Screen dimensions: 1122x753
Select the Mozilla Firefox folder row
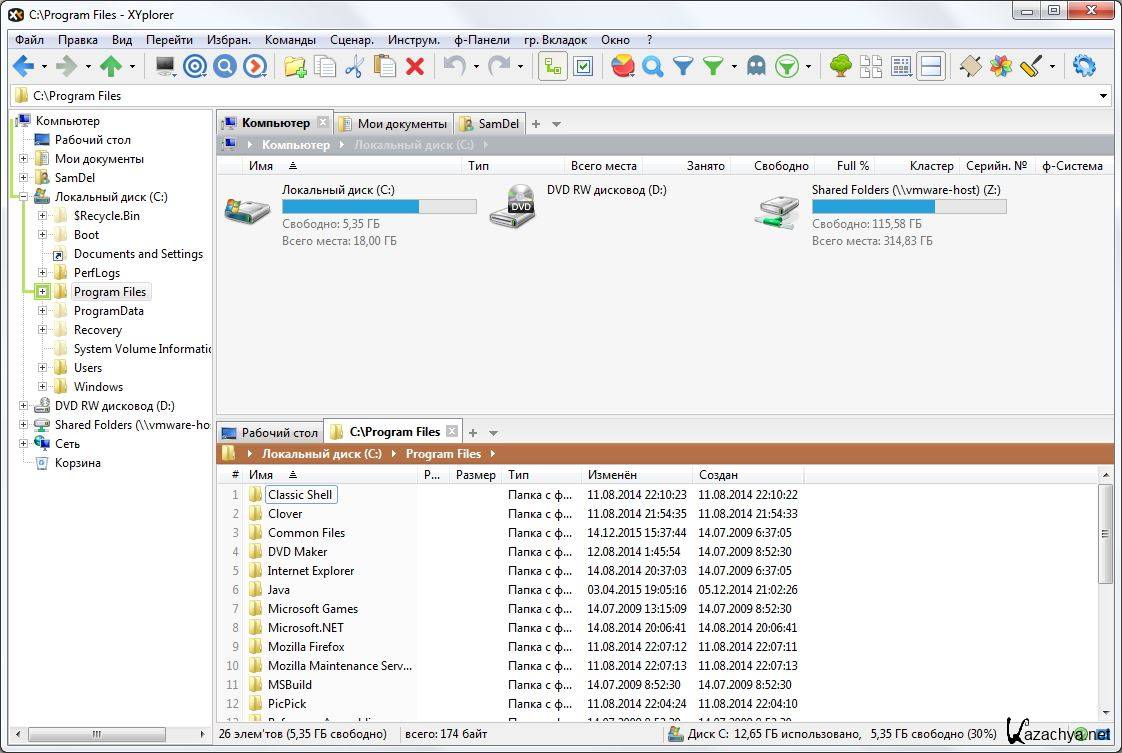pyautogui.click(x=306, y=647)
